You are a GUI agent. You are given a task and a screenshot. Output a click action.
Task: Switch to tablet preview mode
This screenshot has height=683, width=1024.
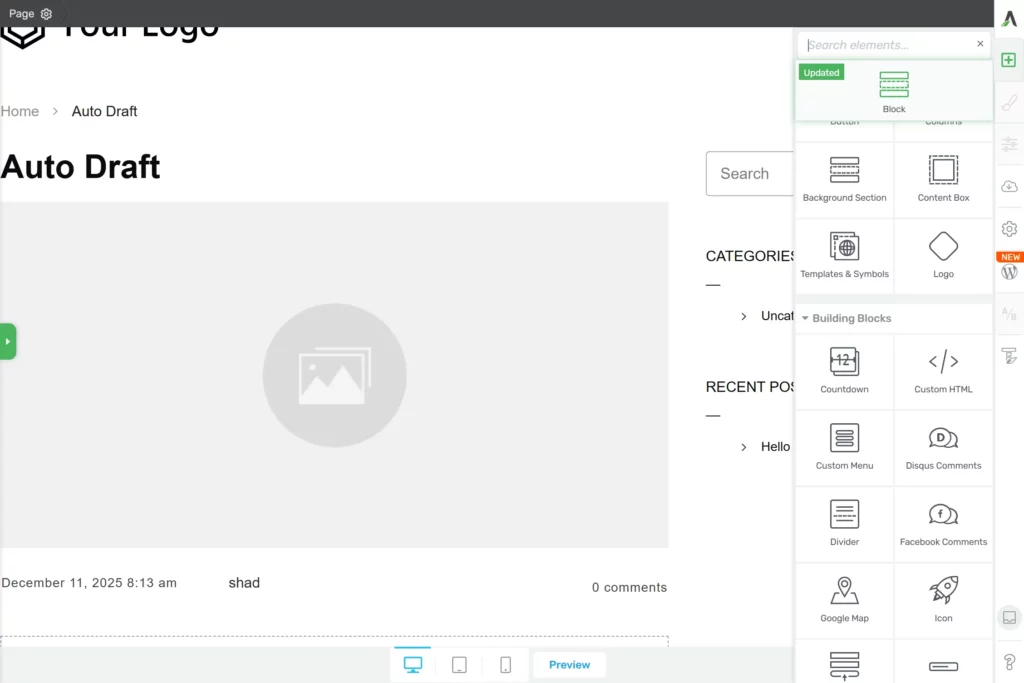point(459,665)
